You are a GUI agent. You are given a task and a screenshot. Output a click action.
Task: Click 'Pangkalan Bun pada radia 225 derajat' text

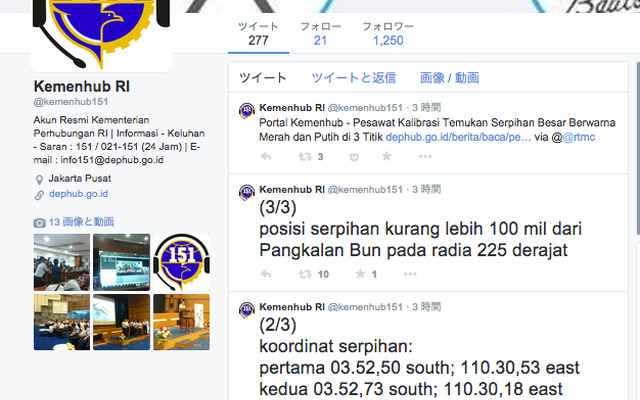pyautogui.click(x=413, y=250)
